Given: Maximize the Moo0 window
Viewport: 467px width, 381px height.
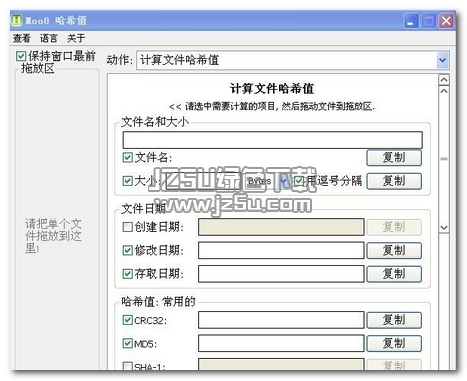Looking at the screenshot, I should pyautogui.click(x=429, y=21).
